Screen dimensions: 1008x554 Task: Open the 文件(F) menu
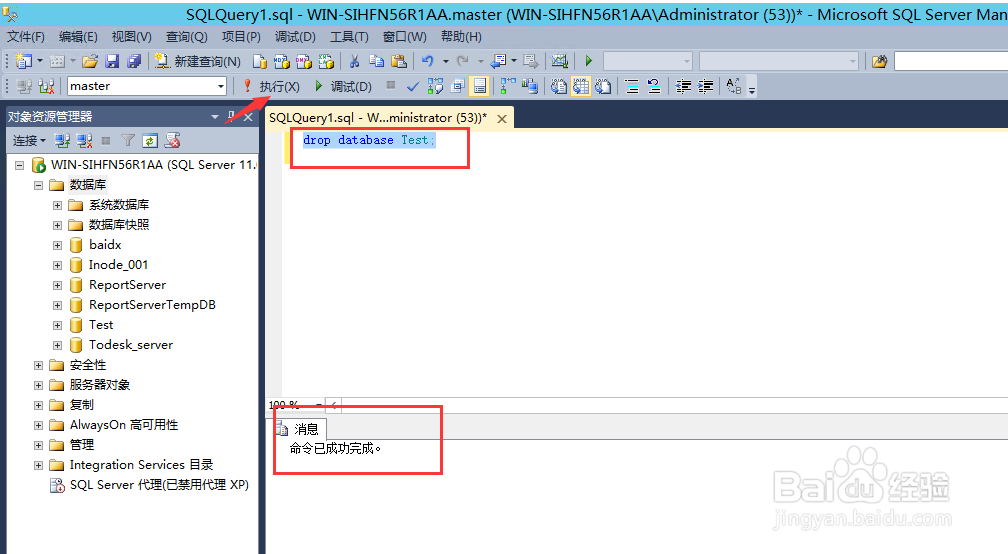26,37
